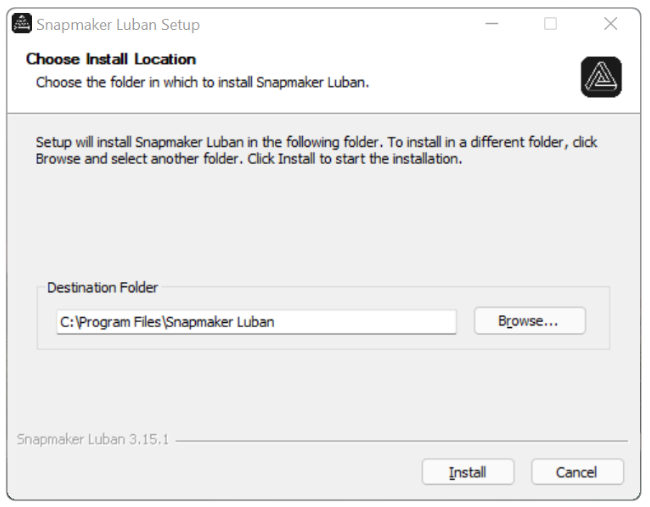Click the 'Snapmaker Luban Setup' title text

tap(118, 25)
